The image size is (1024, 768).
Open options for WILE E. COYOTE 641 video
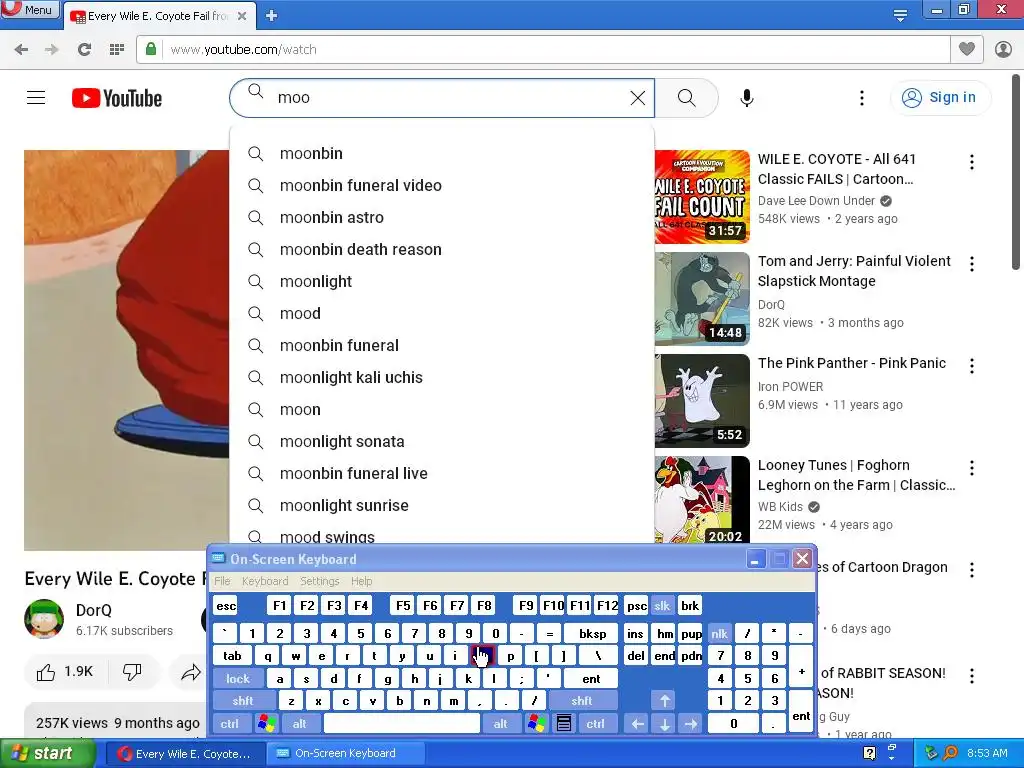click(x=972, y=162)
